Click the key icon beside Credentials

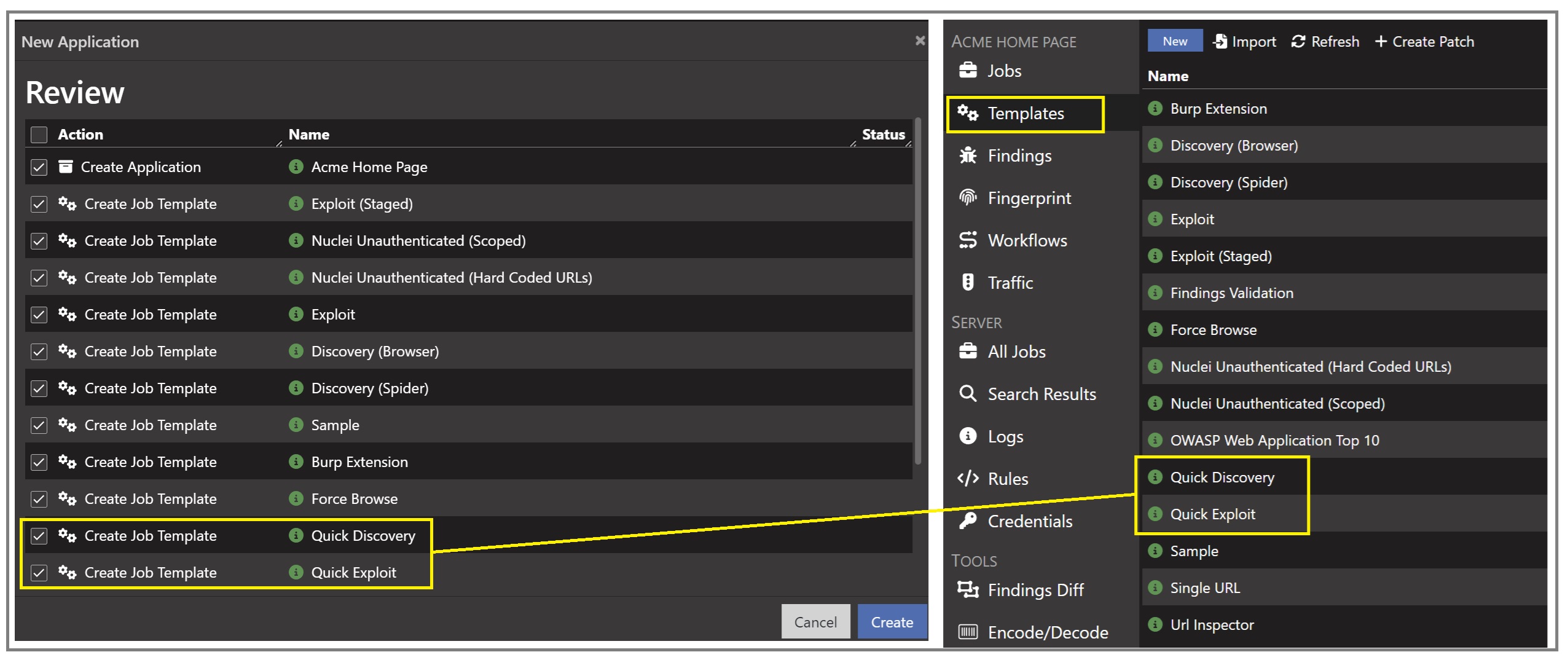[968, 521]
